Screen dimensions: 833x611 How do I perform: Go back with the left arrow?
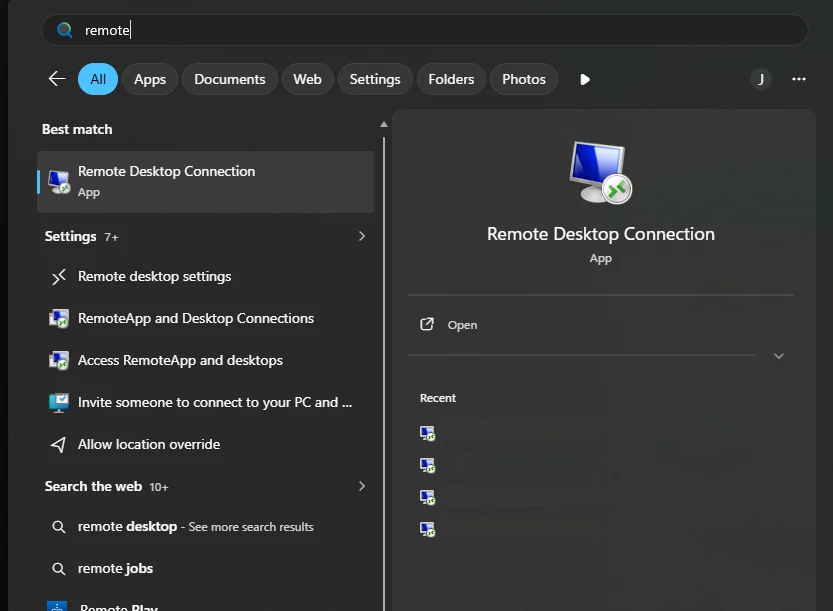57,79
